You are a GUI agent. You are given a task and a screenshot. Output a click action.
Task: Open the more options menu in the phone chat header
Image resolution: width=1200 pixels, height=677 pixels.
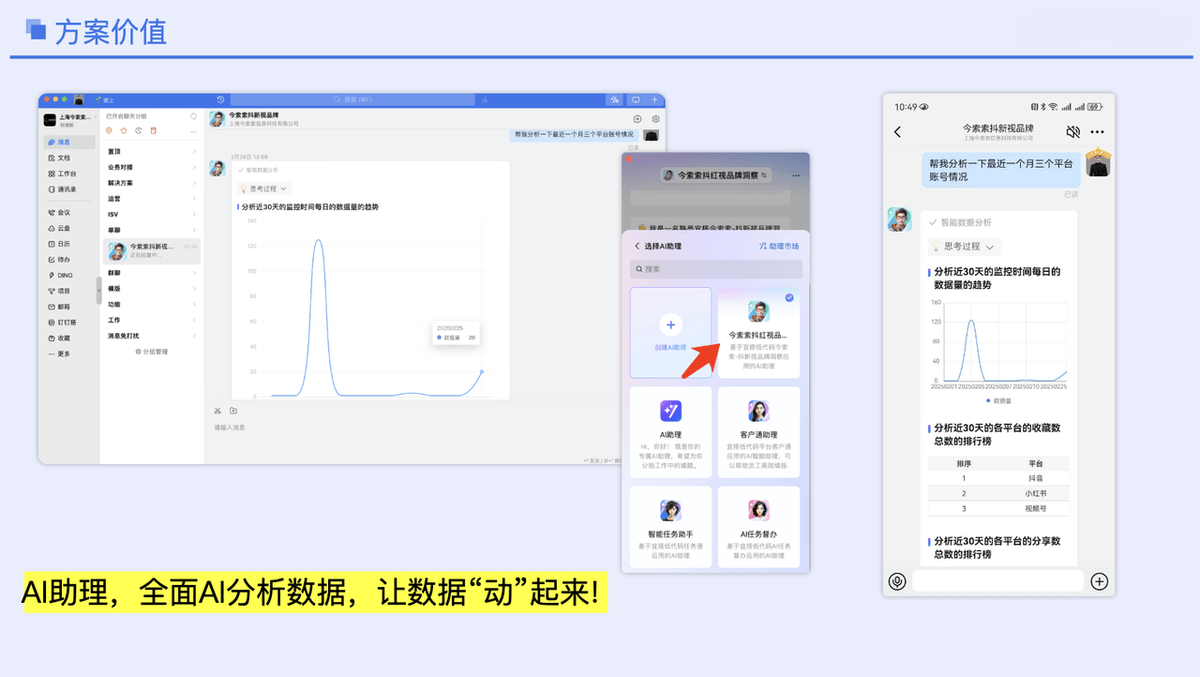pos(1096,133)
